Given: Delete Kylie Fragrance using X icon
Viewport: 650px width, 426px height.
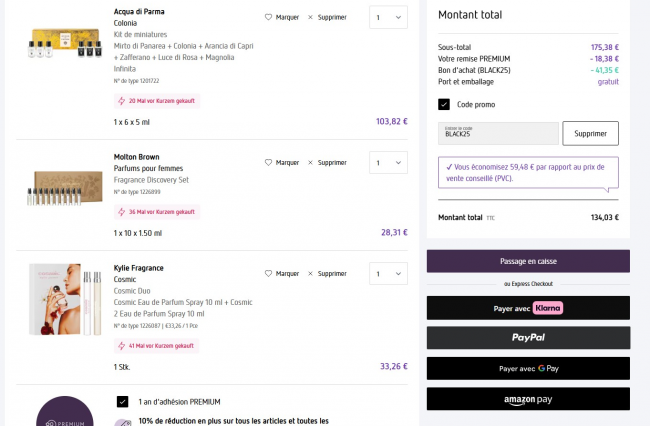Looking at the screenshot, I should 310,273.
